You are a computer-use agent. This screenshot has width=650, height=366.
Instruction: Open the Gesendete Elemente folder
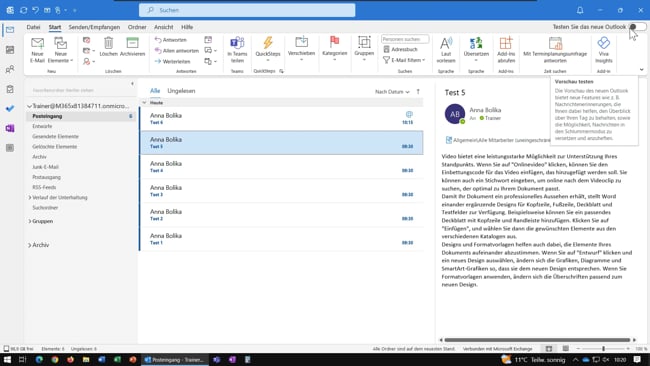(55, 136)
